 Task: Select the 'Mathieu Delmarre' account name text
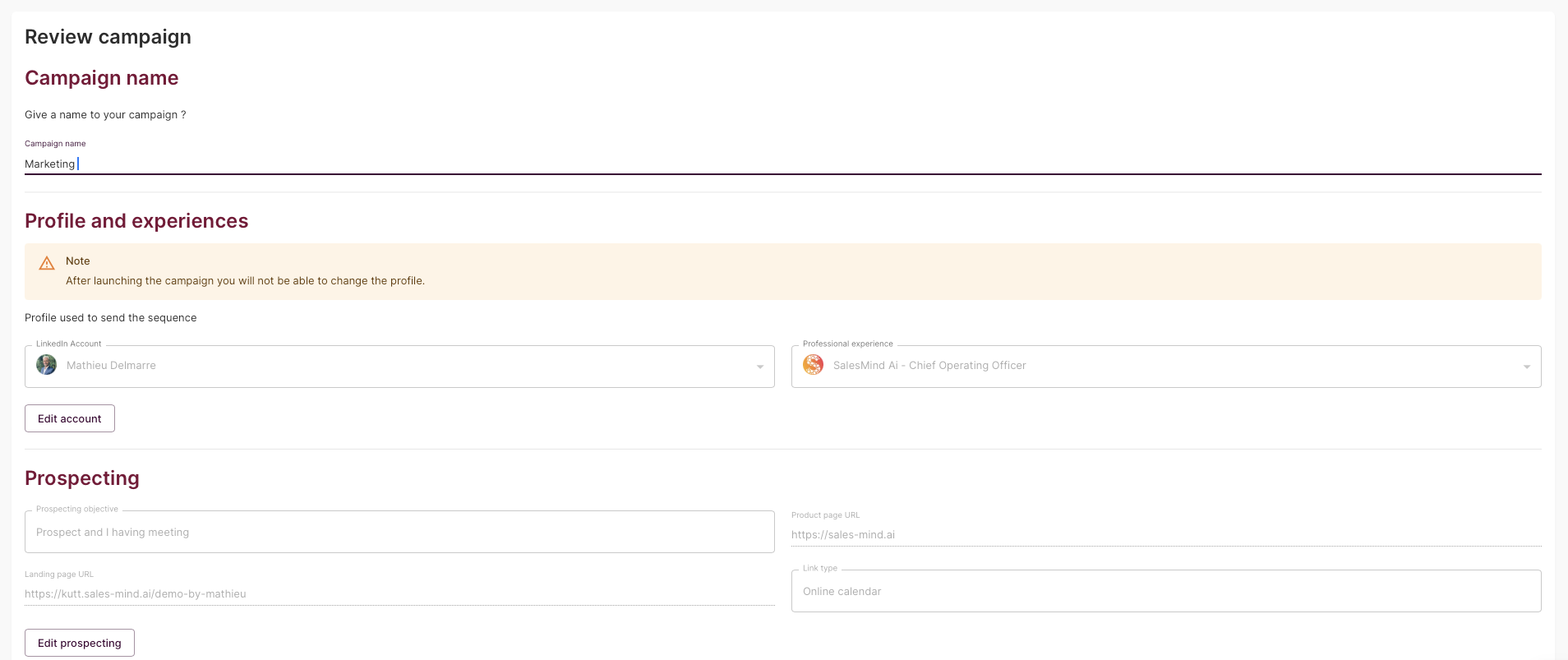[111, 366]
